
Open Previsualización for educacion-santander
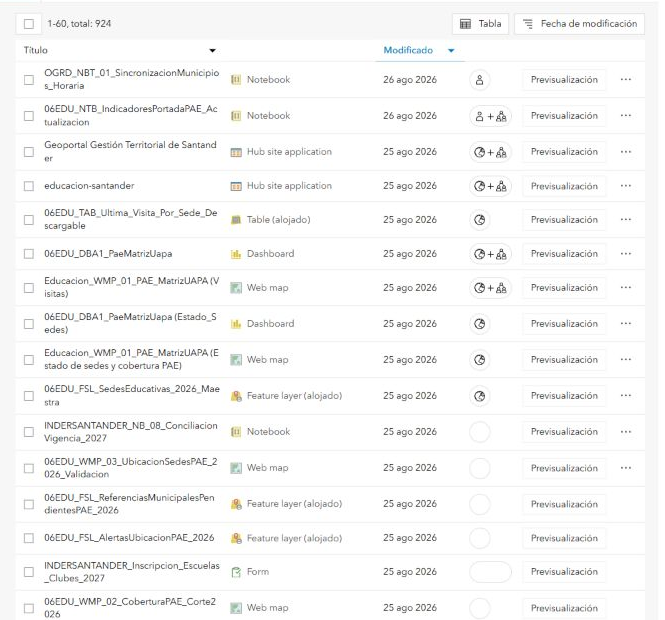[564, 186]
